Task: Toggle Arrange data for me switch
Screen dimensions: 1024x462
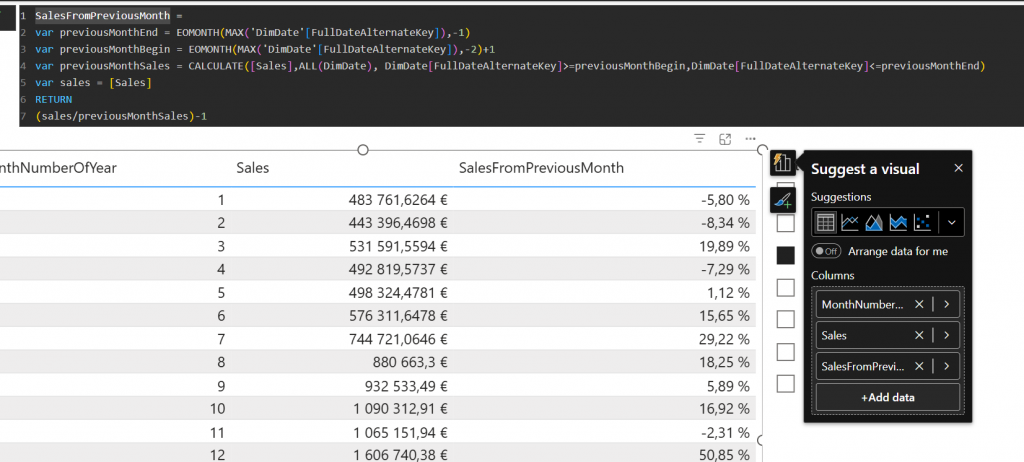Action: tap(826, 251)
